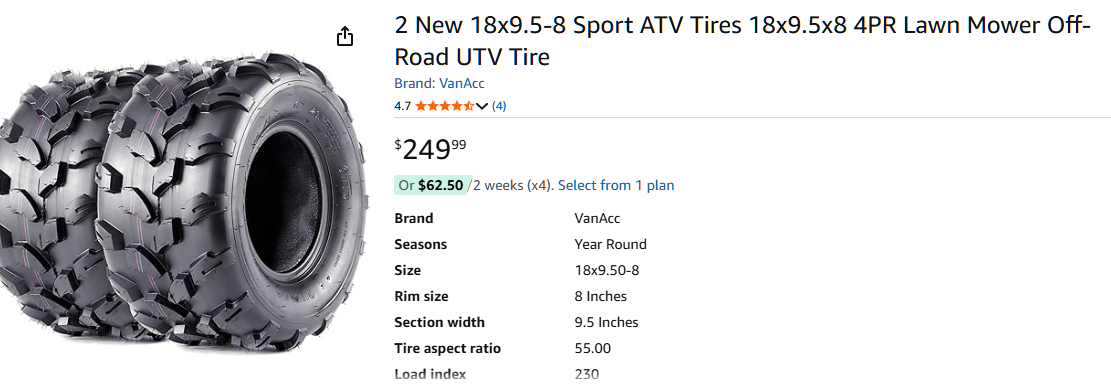Click the Year Round seasons value
1111x387 pixels.
pyautogui.click(x=610, y=245)
